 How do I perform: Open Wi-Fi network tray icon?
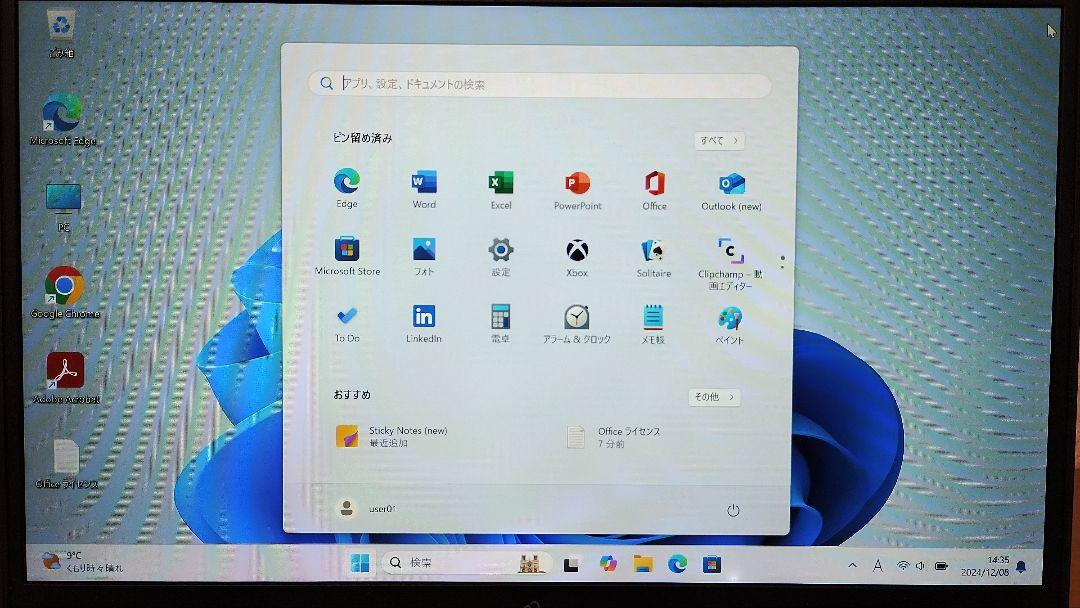tap(903, 566)
